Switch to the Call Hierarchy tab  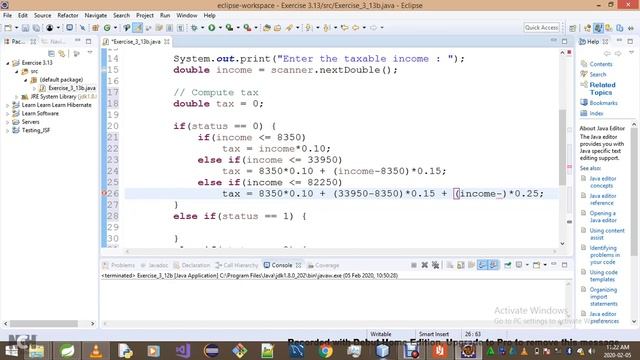[237, 265]
